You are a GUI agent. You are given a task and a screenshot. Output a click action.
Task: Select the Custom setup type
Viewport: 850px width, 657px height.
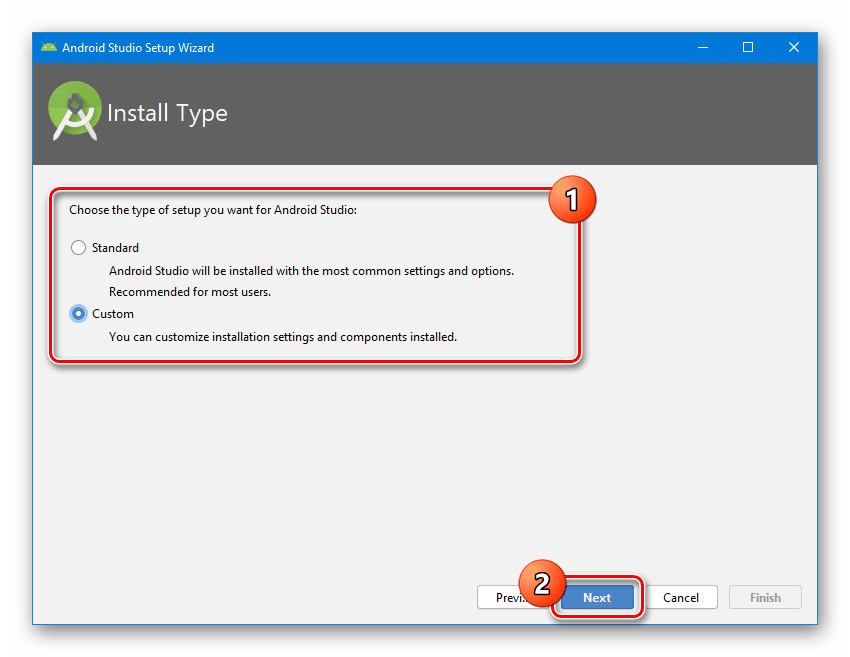click(x=78, y=313)
